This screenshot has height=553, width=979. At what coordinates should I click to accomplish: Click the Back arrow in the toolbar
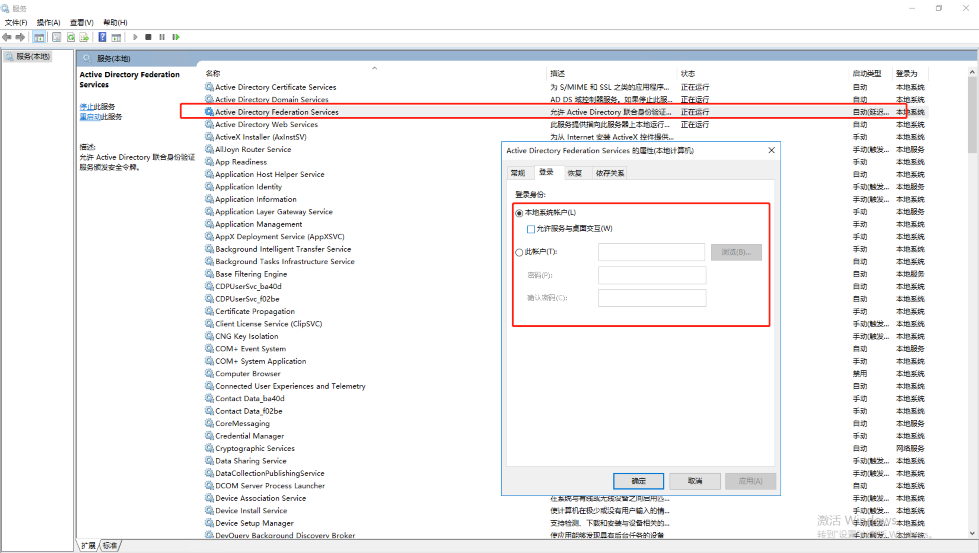pyautogui.click(x=7, y=37)
